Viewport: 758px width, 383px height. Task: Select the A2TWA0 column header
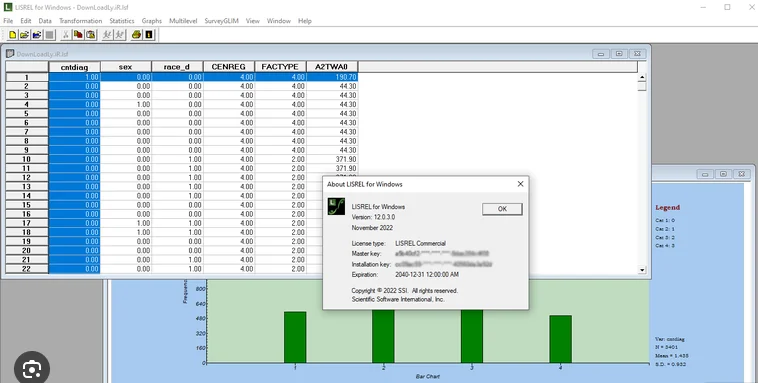[332, 67]
